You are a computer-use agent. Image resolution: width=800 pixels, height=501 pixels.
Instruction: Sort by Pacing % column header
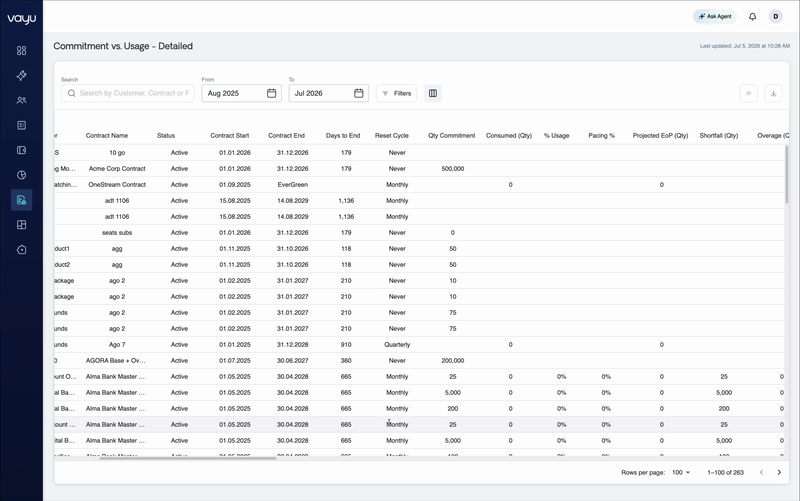click(x=602, y=136)
